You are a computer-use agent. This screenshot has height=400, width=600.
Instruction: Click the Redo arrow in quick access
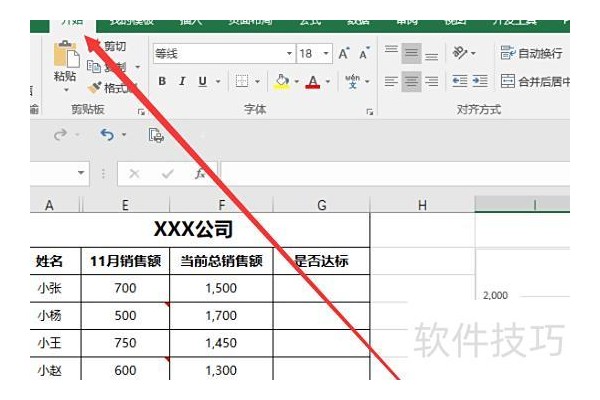click(60, 135)
